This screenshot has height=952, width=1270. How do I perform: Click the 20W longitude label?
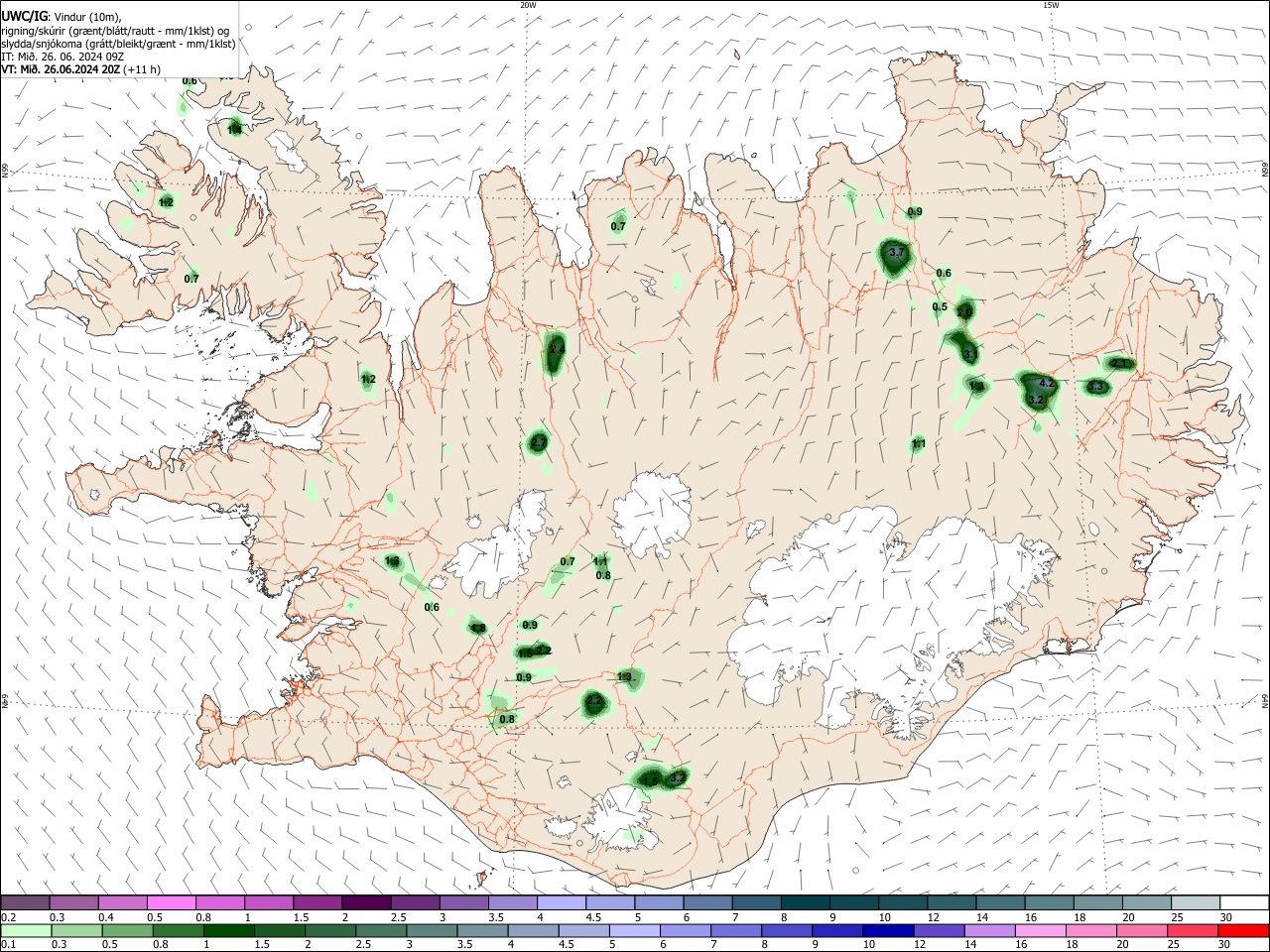tap(528, 5)
